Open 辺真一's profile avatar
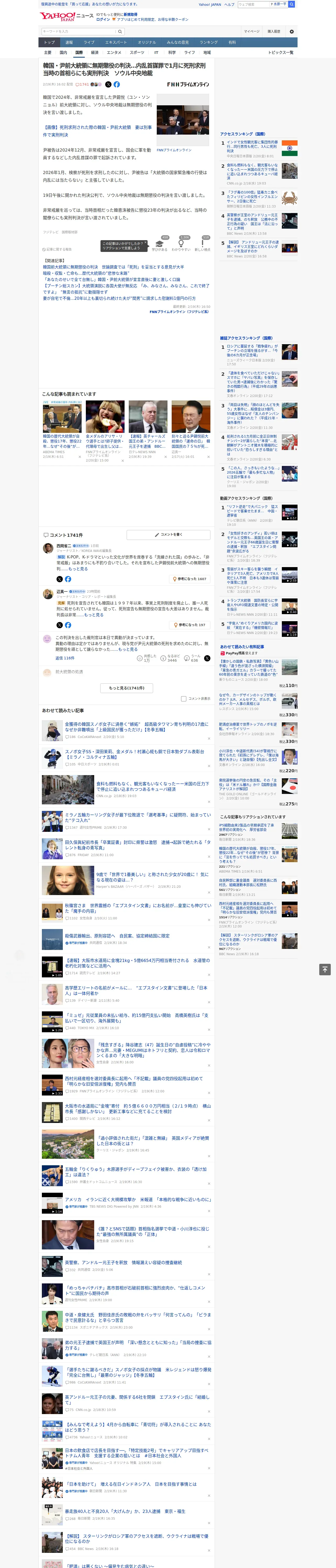336x1568 pixels. (48, 594)
